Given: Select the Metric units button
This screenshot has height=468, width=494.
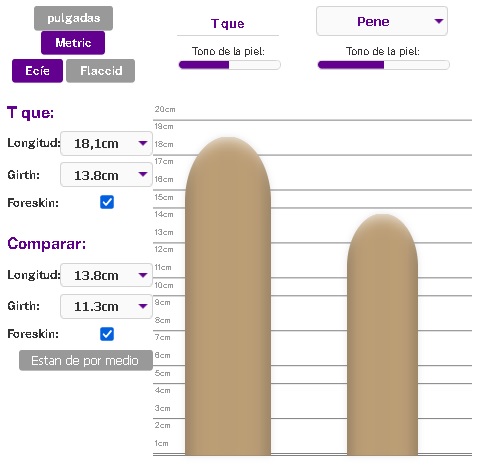Looking at the screenshot, I should pyautogui.click(x=73, y=43).
